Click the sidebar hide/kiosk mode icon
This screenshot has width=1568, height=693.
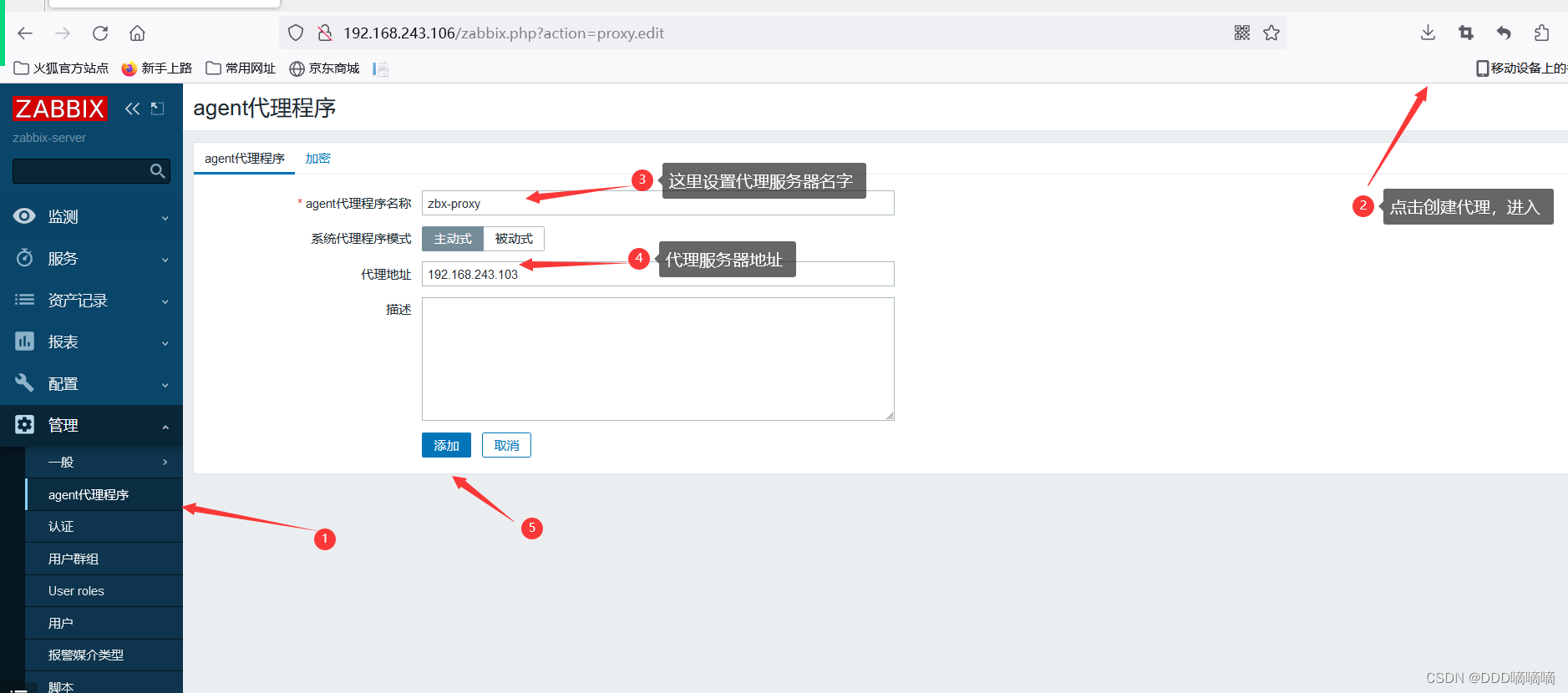coord(157,109)
